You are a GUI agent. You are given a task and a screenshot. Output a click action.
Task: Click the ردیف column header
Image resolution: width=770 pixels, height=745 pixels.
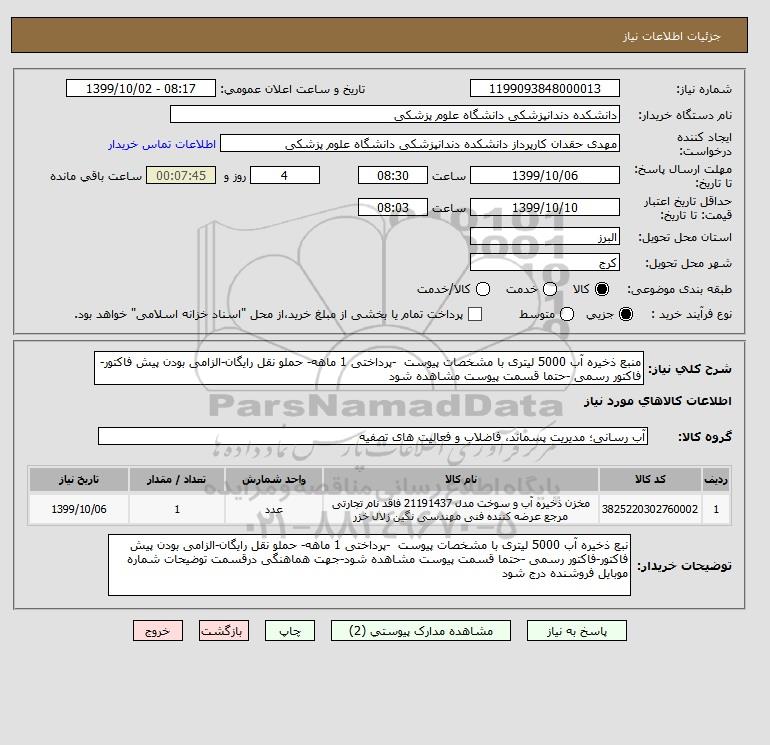716,479
